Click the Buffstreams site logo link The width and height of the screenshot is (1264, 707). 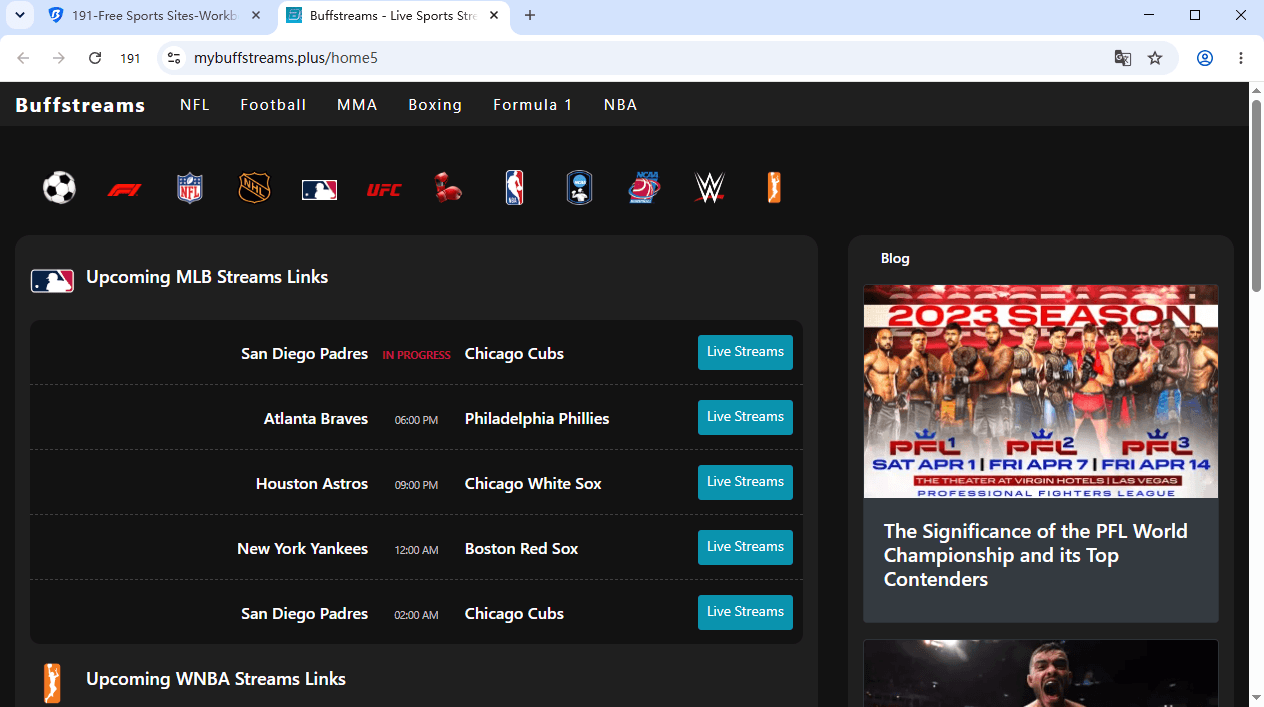80,105
